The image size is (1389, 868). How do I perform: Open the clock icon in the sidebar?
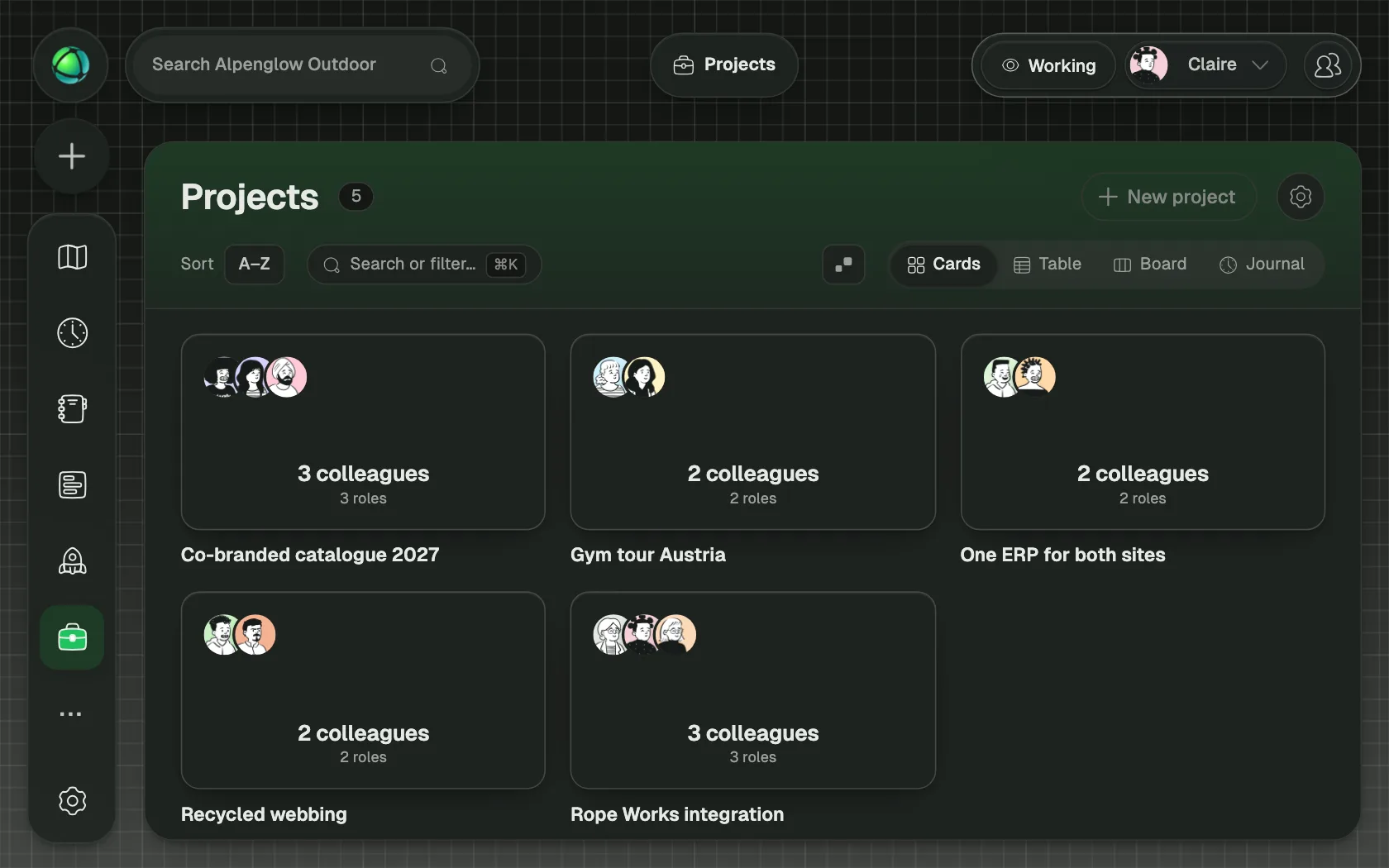[72, 333]
